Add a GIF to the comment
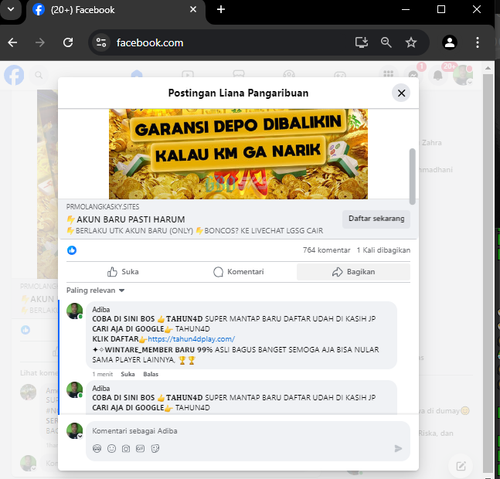This screenshot has width=500, height=479. click(x=140, y=449)
